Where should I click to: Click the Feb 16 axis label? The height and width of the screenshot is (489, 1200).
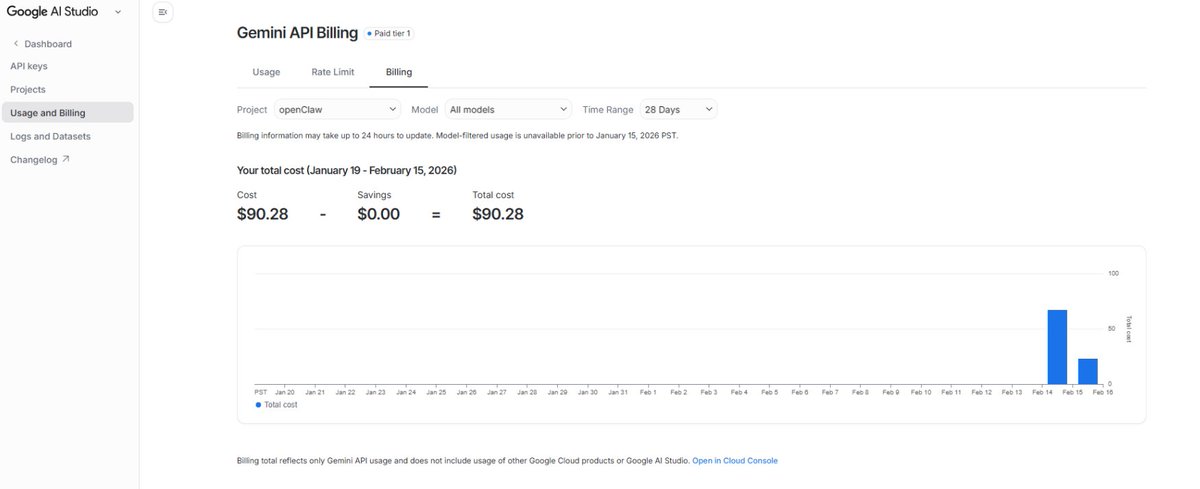click(1101, 392)
